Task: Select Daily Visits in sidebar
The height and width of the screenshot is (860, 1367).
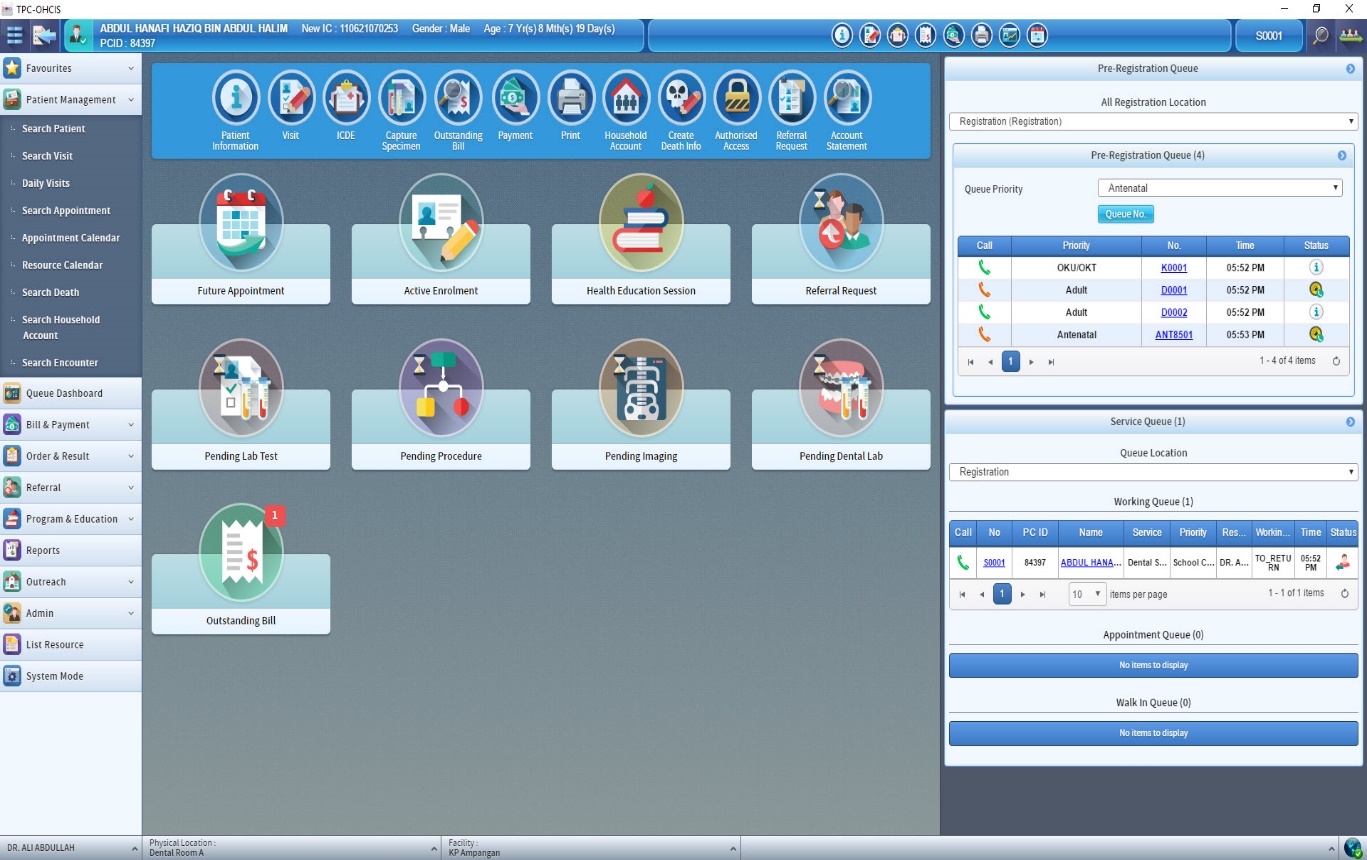Action: [x=46, y=183]
